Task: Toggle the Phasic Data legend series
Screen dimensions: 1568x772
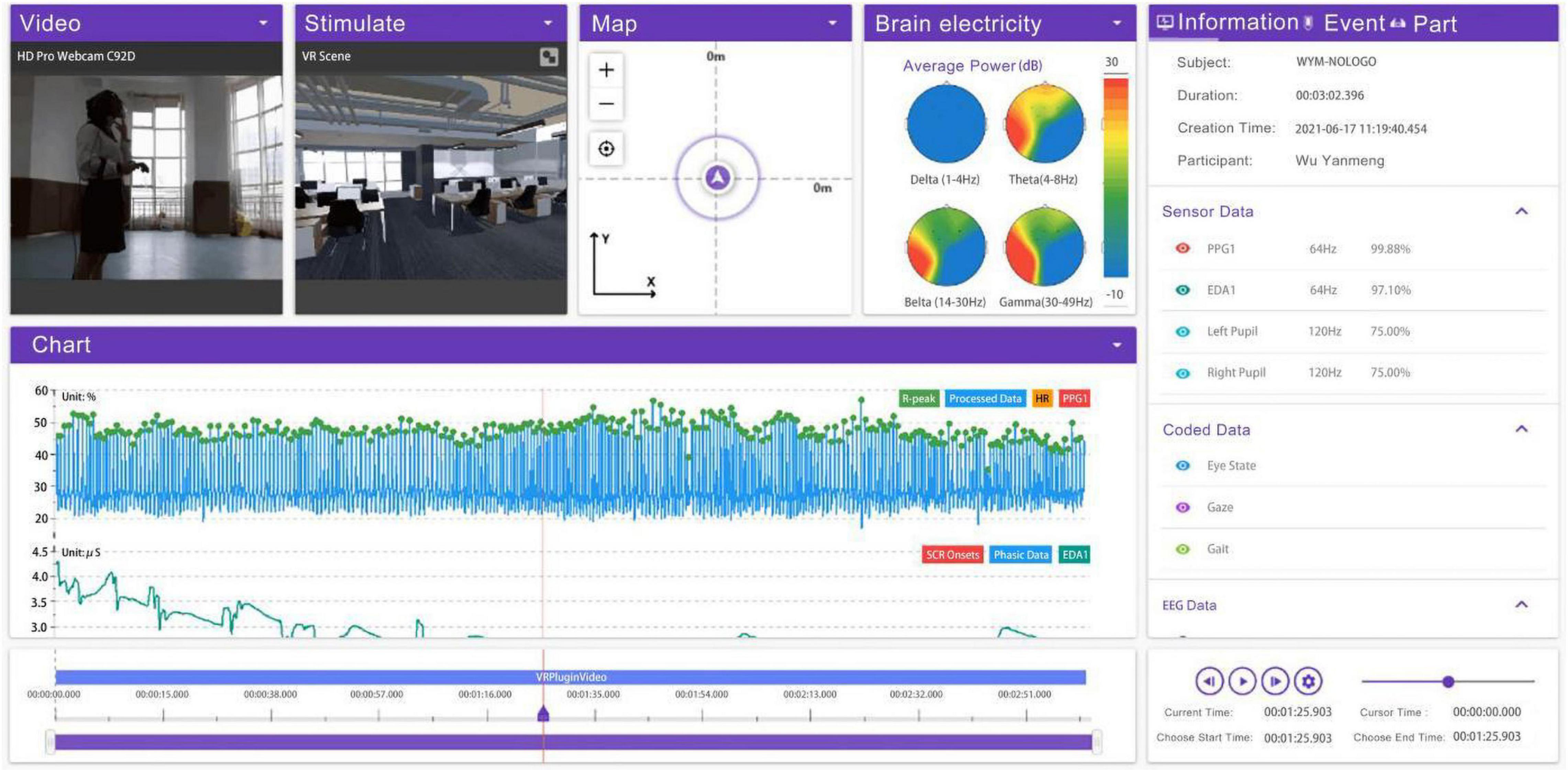Action: [x=1021, y=555]
